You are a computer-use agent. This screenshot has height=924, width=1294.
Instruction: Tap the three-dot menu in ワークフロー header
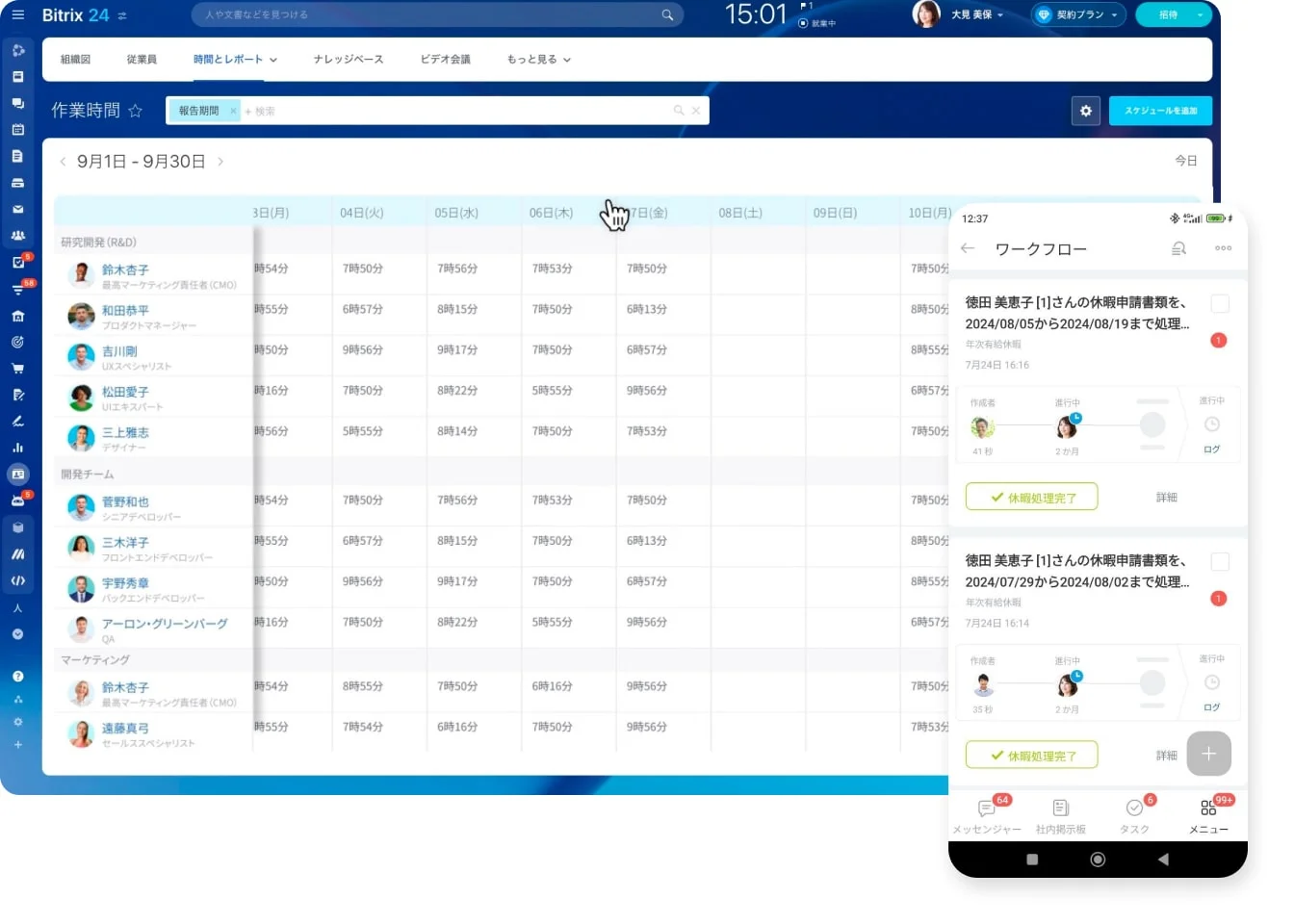pyautogui.click(x=1223, y=248)
